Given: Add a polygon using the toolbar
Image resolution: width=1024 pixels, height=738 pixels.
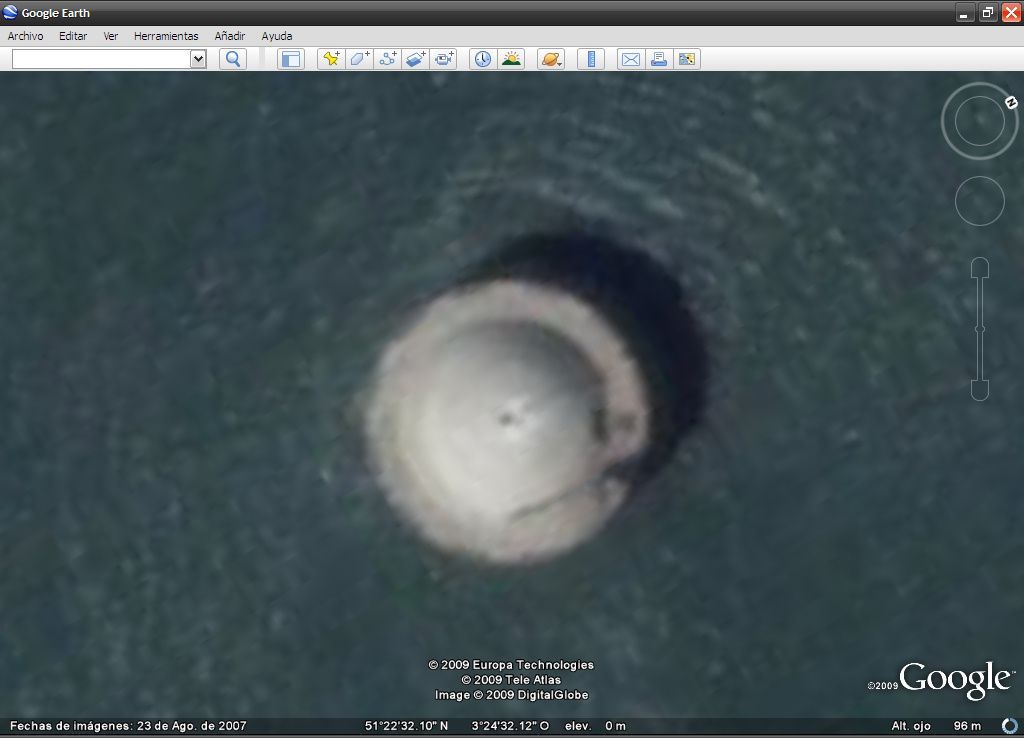Looking at the screenshot, I should pos(359,59).
